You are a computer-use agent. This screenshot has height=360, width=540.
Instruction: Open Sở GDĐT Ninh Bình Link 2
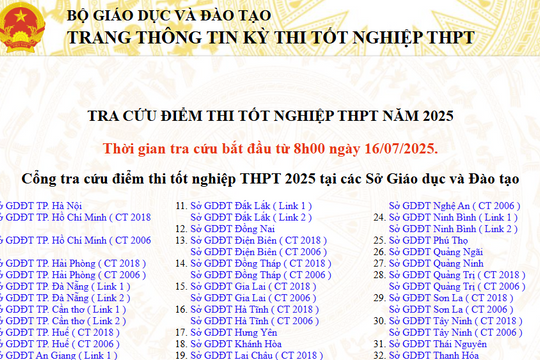point(453,229)
